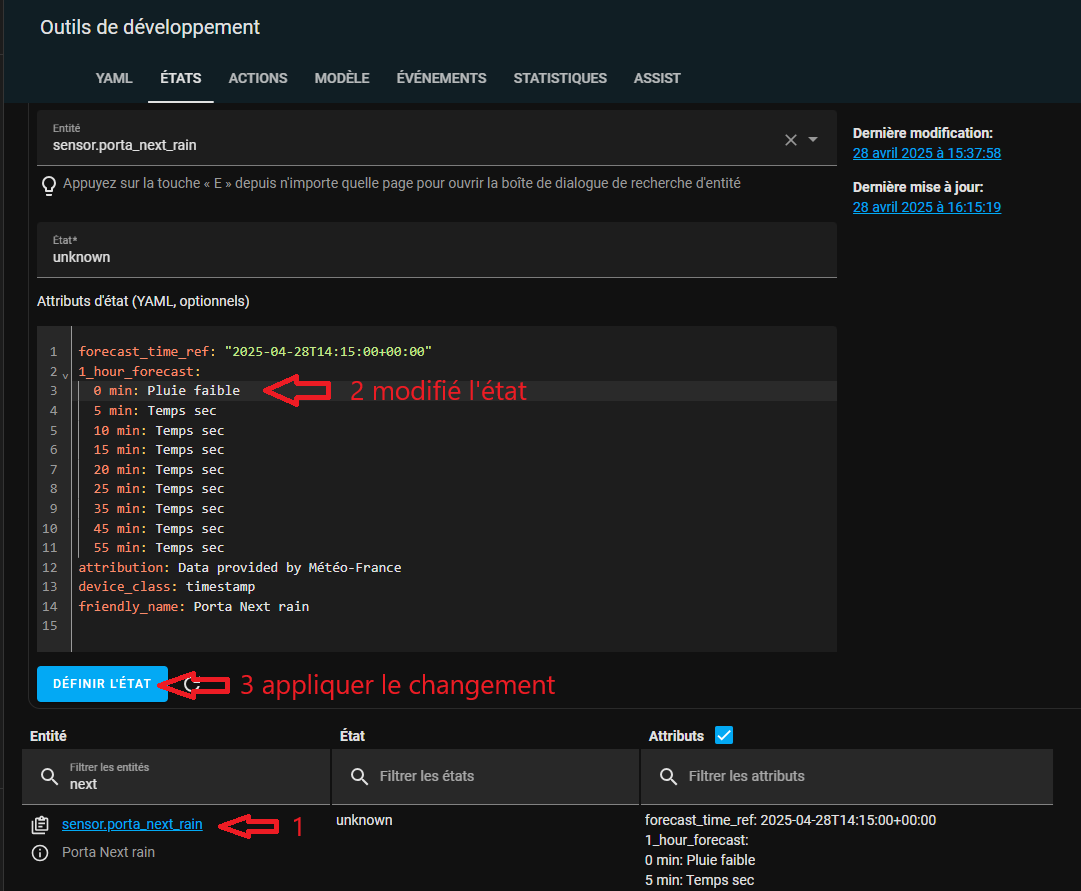Image resolution: width=1081 pixels, height=891 pixels.
Task: Go to the MODÈLE tab
Action: [x=342, y=78]
